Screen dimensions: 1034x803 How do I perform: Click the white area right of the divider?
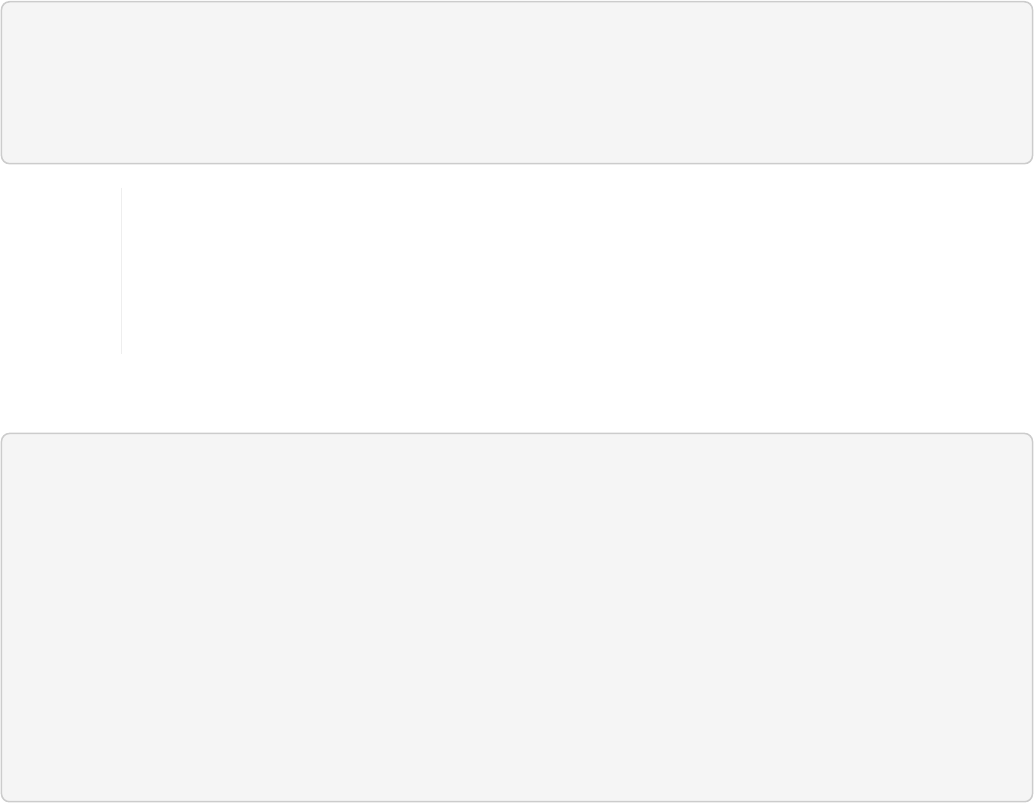pyautogui.click(x=578, y=270)
